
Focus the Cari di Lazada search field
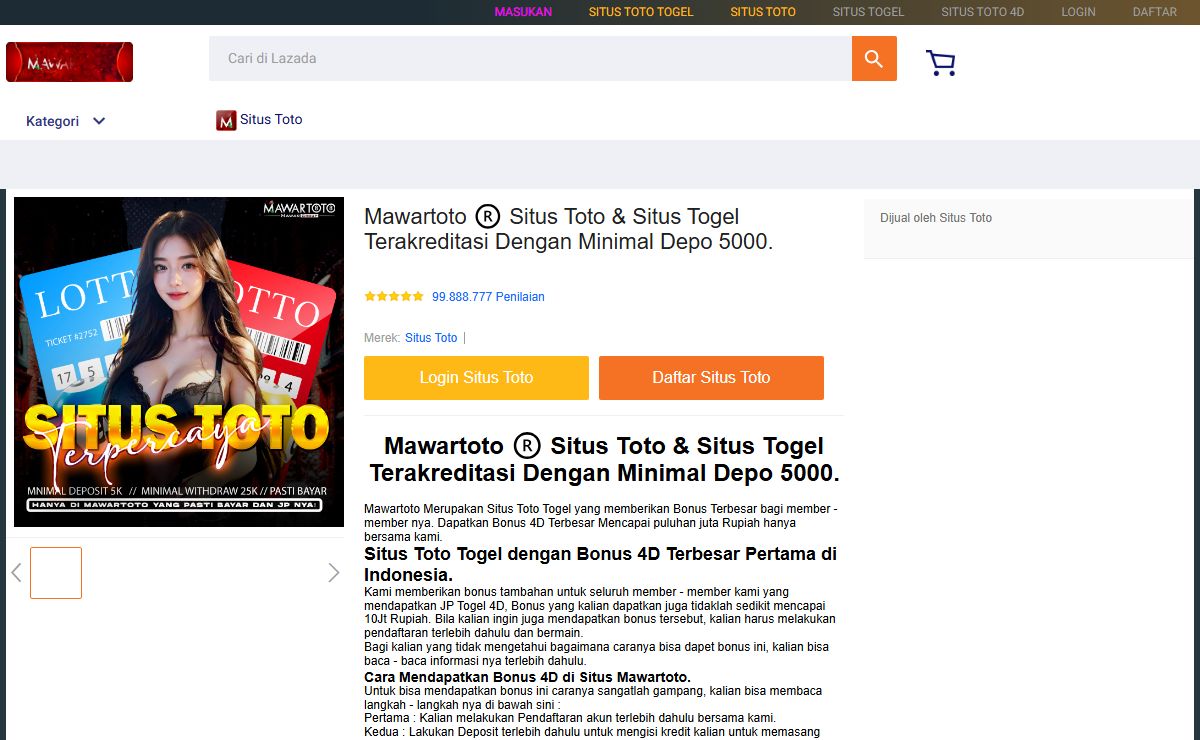(x=530, y=59)
